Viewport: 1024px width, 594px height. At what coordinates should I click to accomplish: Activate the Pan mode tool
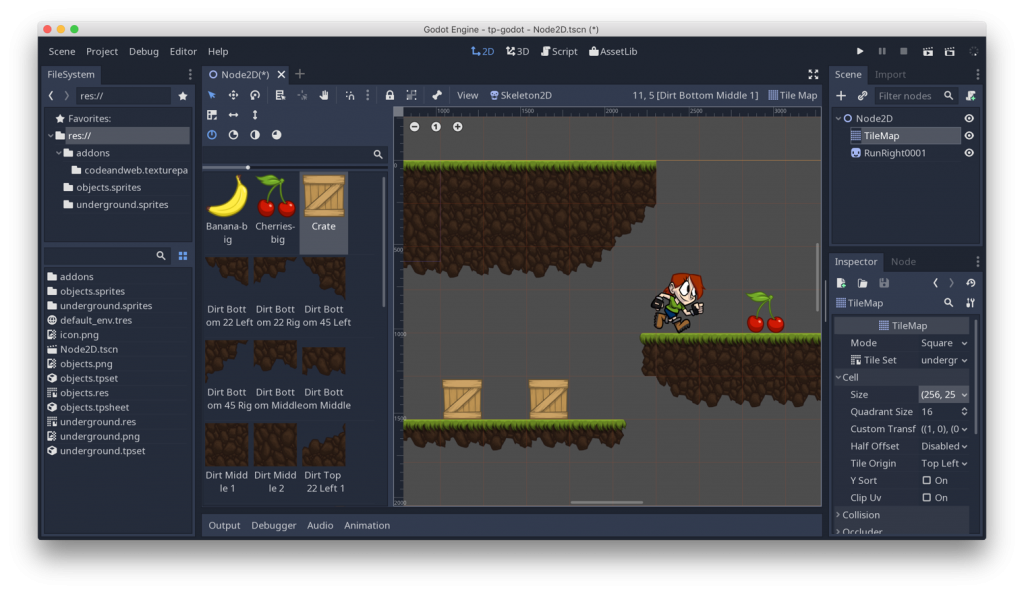(323, 95)
